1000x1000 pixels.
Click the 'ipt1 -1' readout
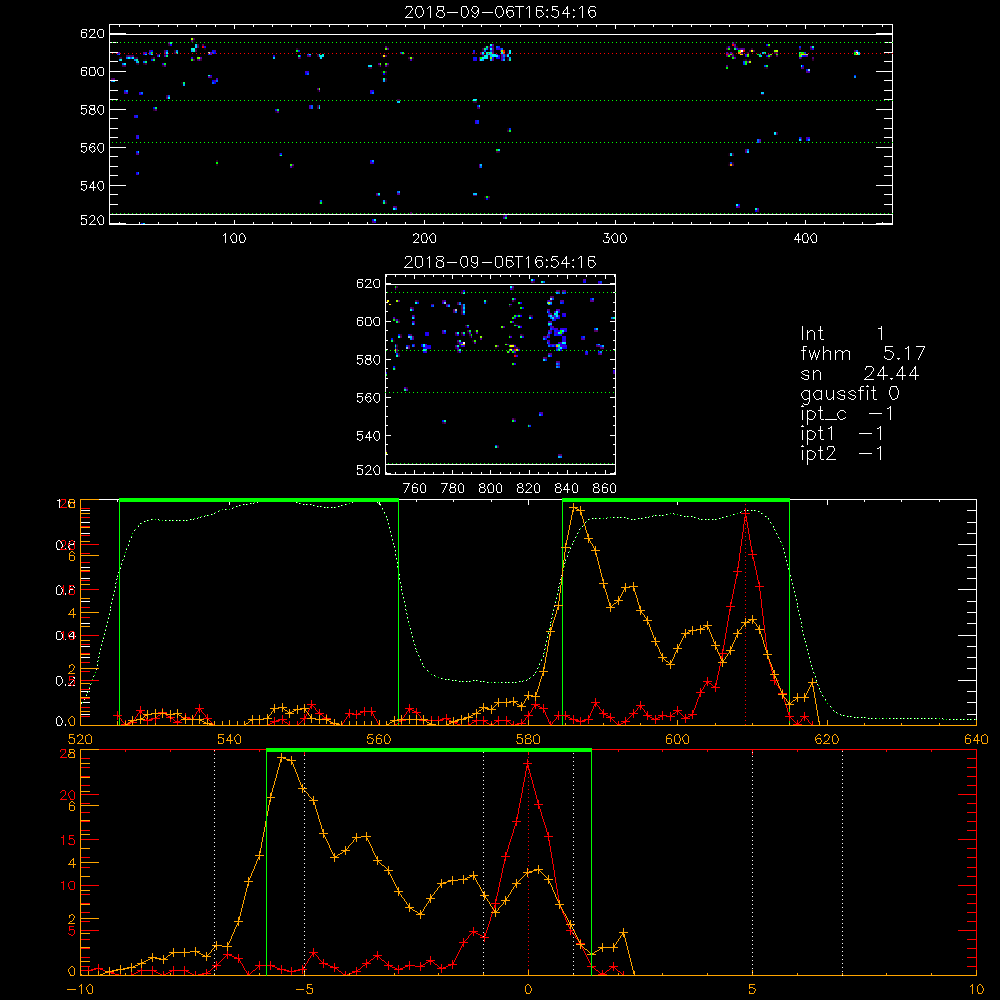click(x=842, y=434)
